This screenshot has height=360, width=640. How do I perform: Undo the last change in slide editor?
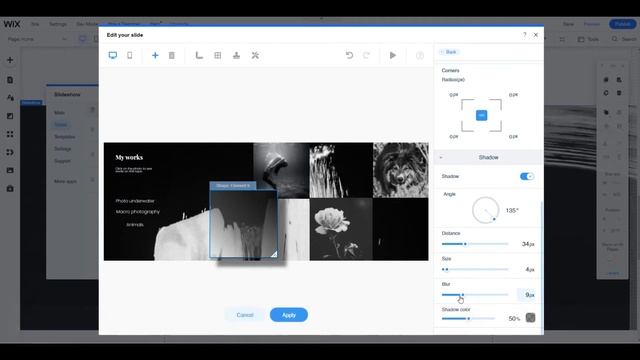click(x=349, y=55)
